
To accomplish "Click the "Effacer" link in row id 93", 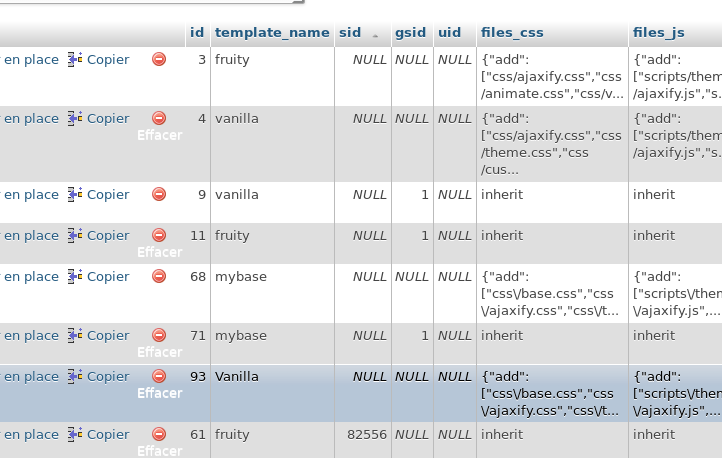I will coord(160,394).
